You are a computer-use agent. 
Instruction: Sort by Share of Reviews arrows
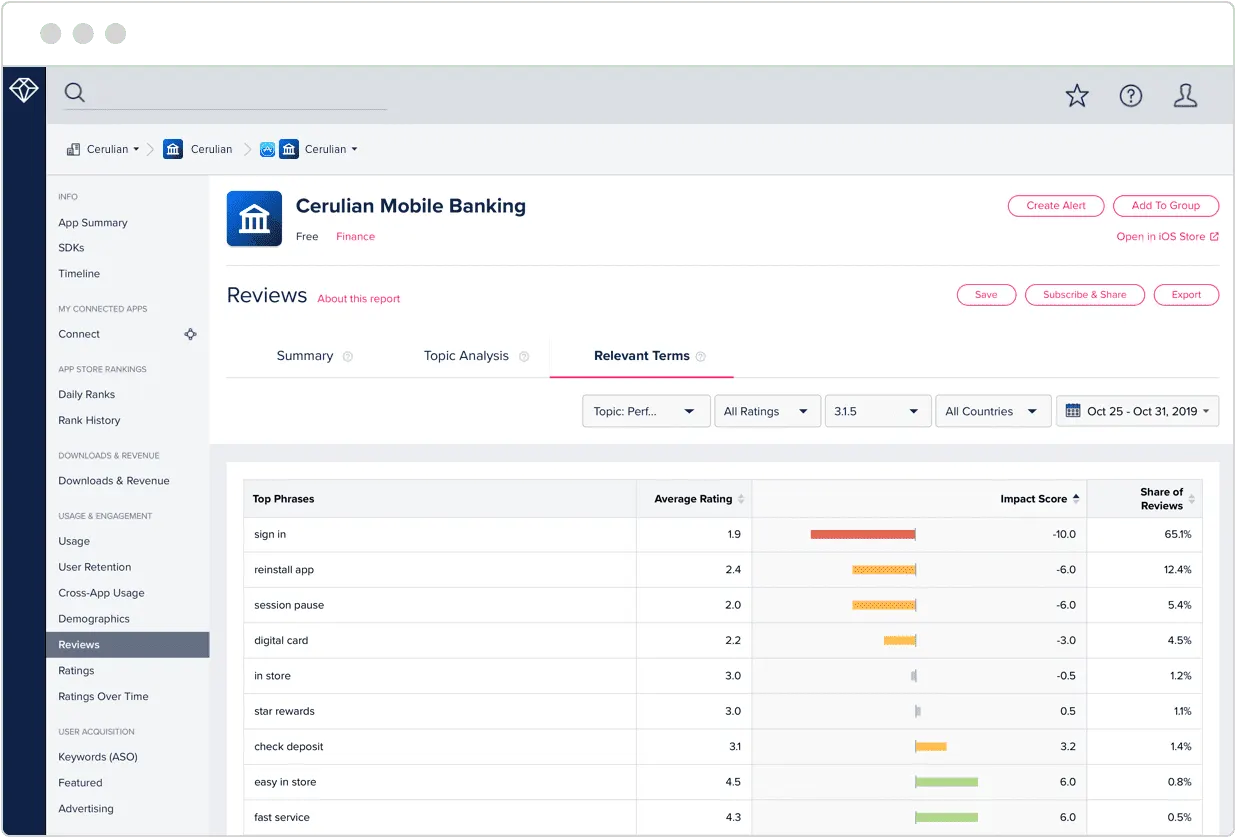click(x=1192, y=499)
